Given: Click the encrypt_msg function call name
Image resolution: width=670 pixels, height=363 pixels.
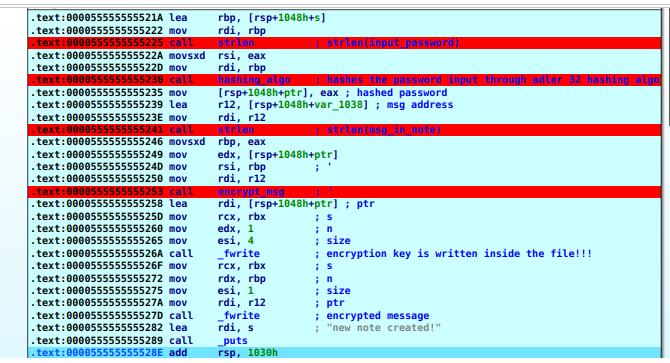Looking at the screenshot, I should click(x=251, y=192).
